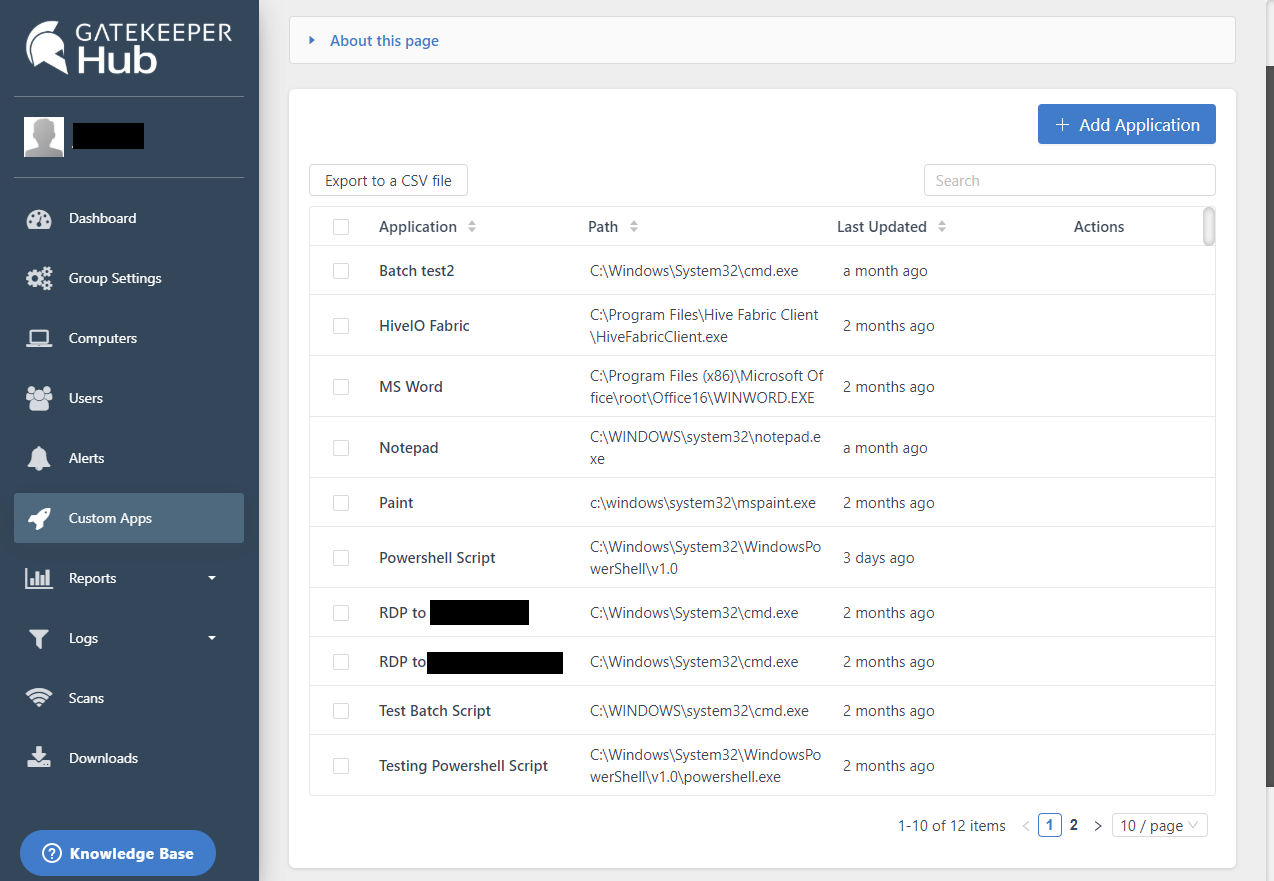Click the table's vertical scrollbar handle

[x=1209, y=226]
